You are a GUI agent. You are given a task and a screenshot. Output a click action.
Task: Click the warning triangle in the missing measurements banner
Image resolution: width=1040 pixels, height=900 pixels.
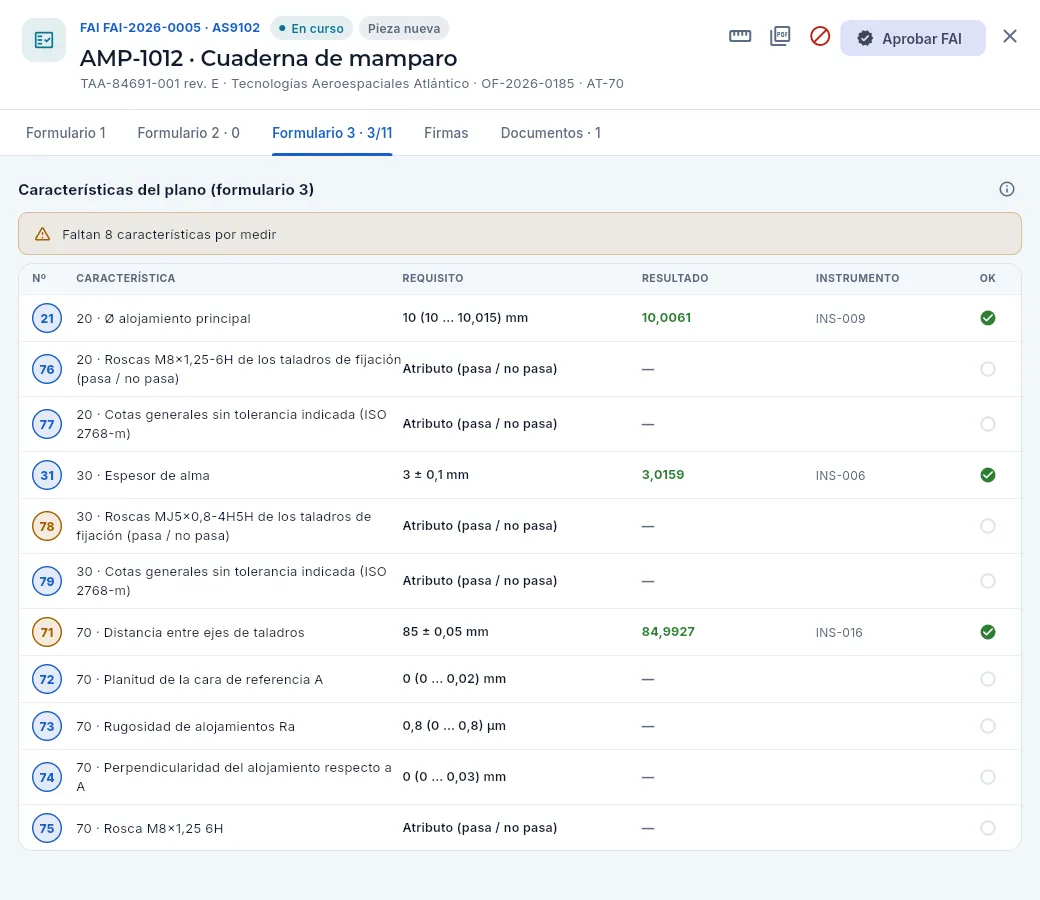point(42,234)
